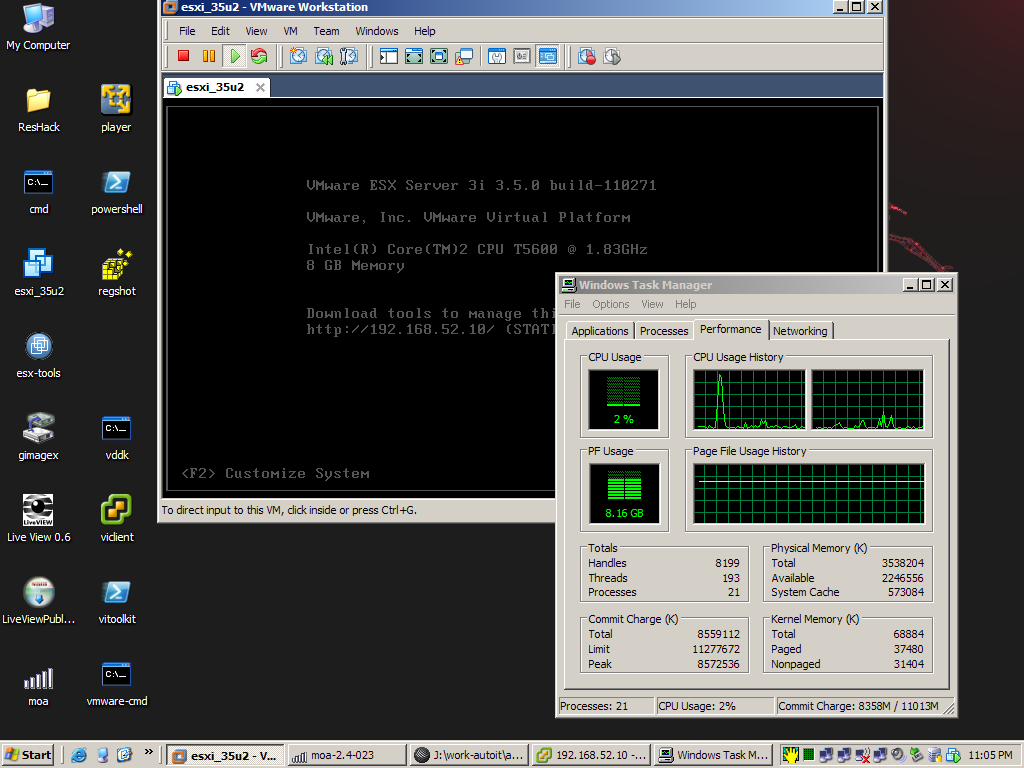
Task: Open the snapshot manager toolbar icon
Action: click(x=349, y=56)
